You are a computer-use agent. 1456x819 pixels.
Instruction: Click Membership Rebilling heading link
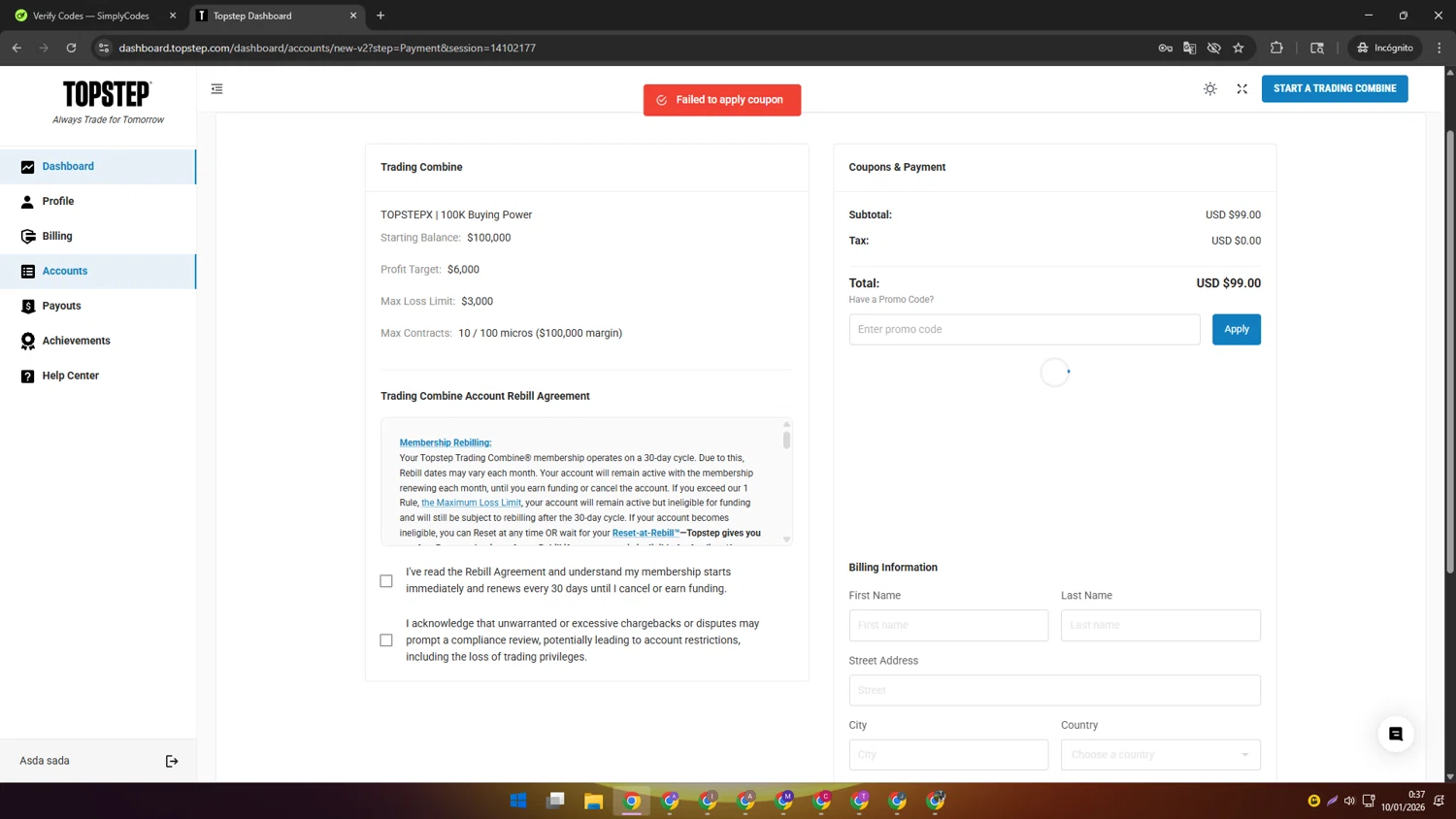pos(446,442)
